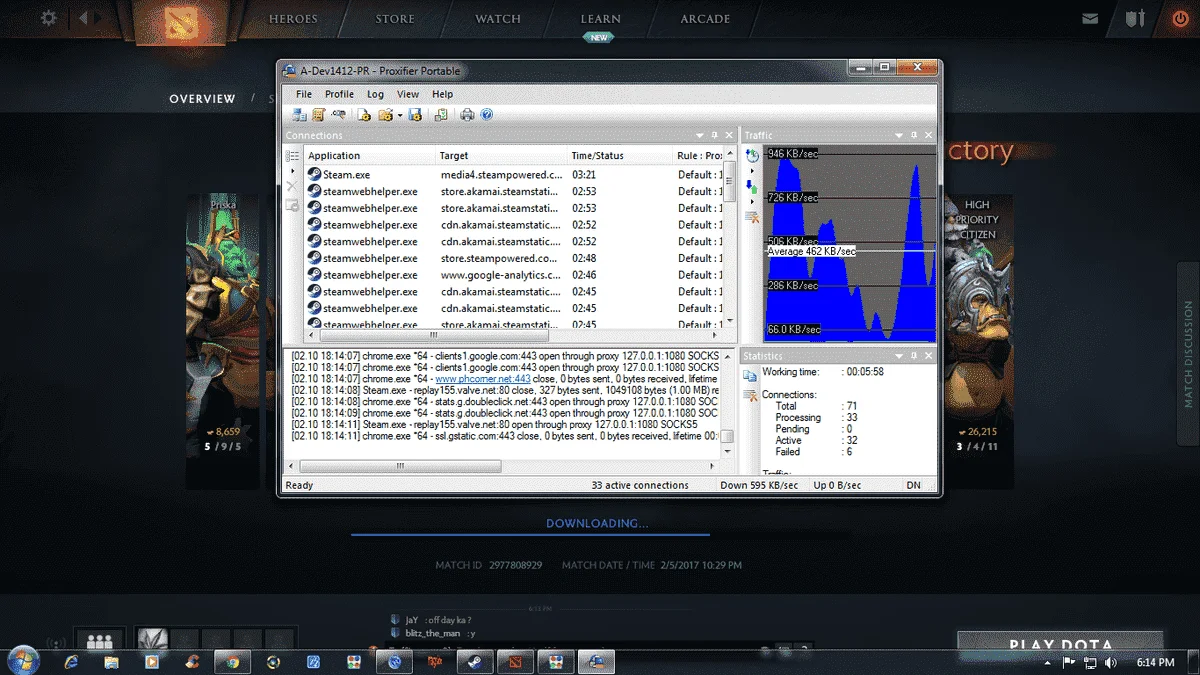1200x675 pixels.
Task: Open the HEROES tab in Dota
Action: point(293,19)
